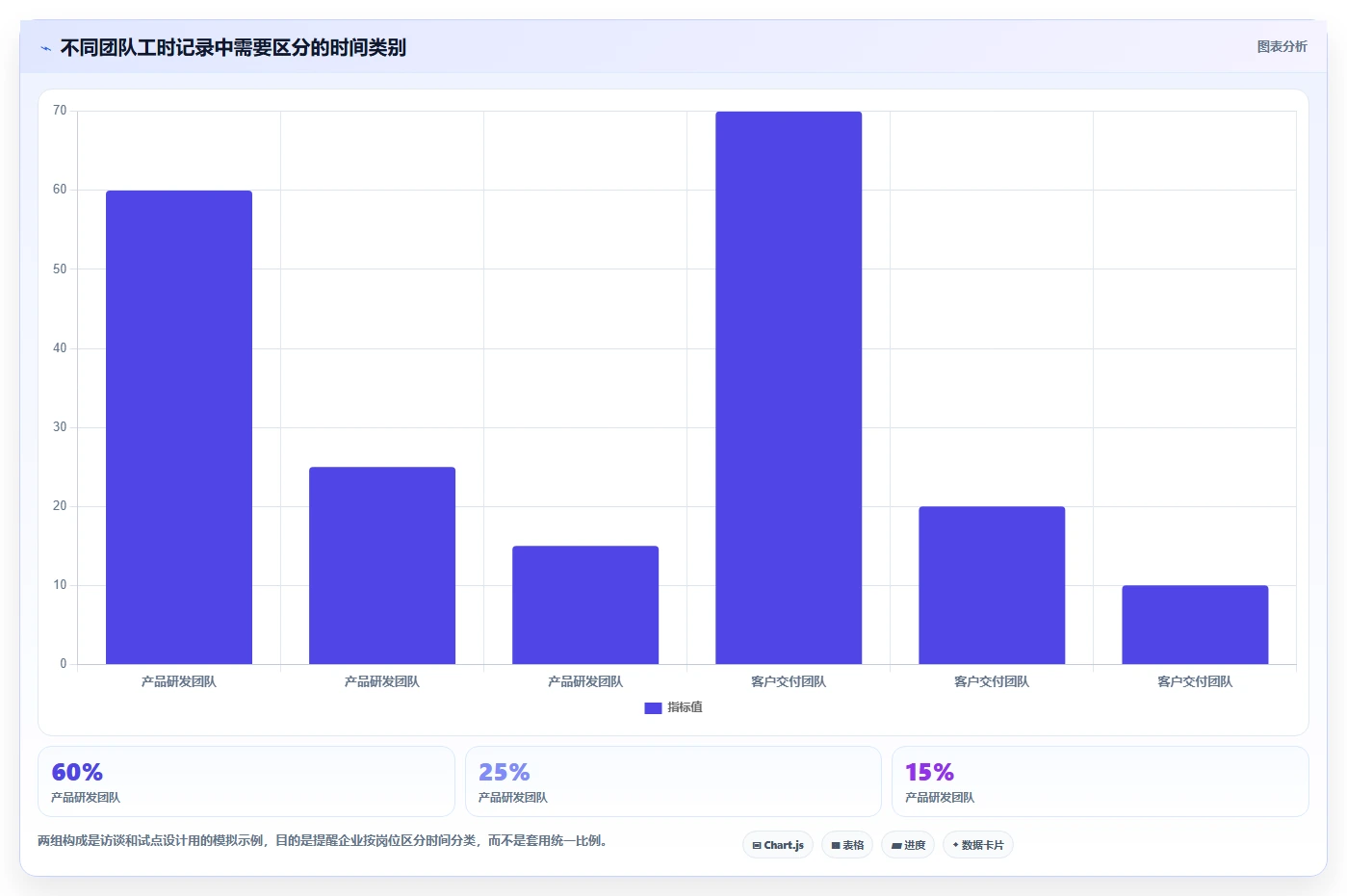Viewport: 1347px width, 896px height.
Task: Toggle the 指标值 legend entry
Action: 673,707
